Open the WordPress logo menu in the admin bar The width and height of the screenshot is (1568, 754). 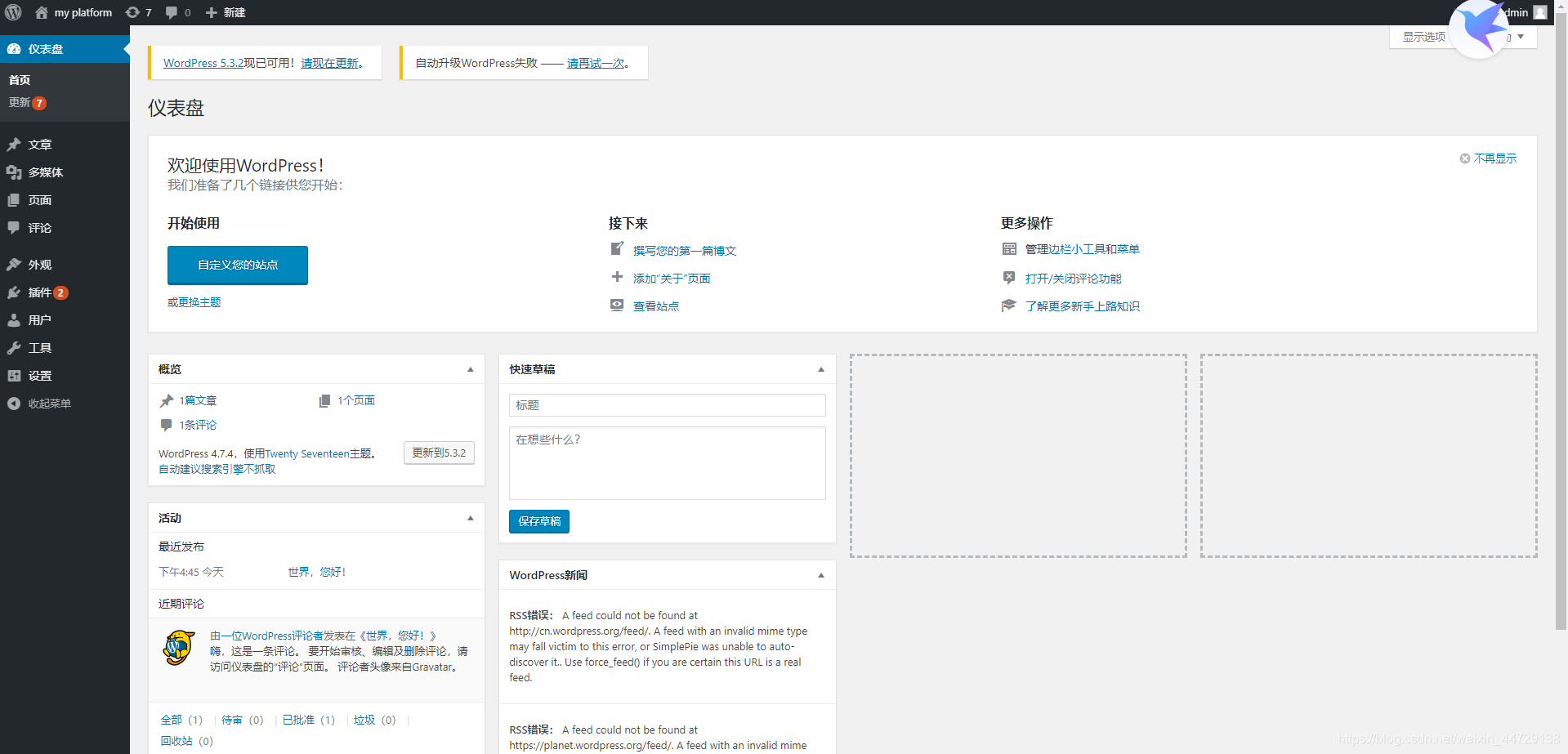[13, 12]
